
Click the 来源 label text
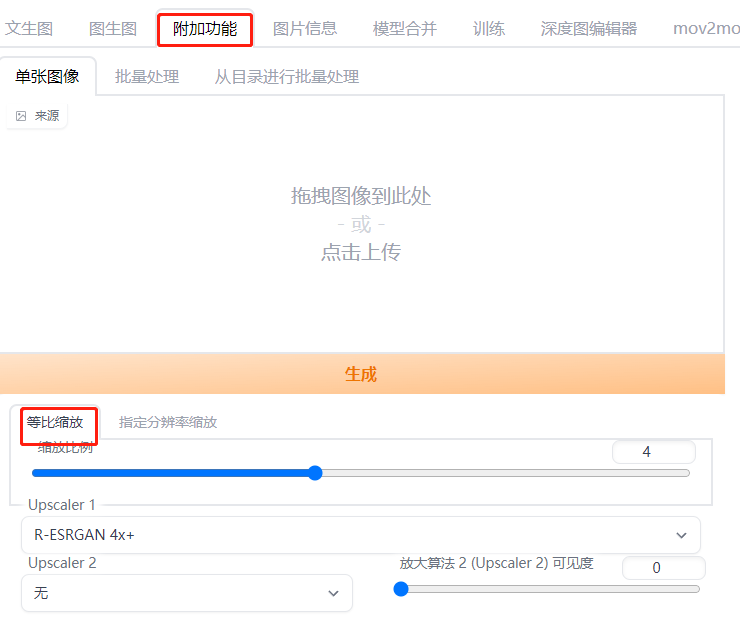(47, 116)
